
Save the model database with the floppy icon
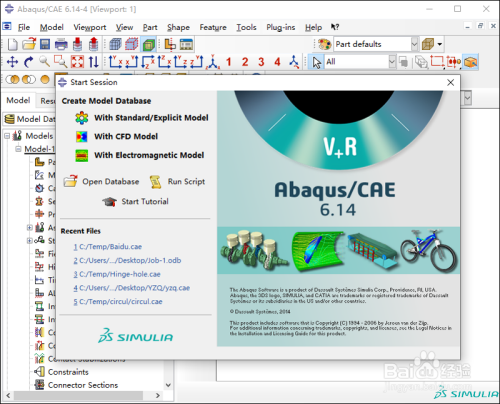[45, 44]
